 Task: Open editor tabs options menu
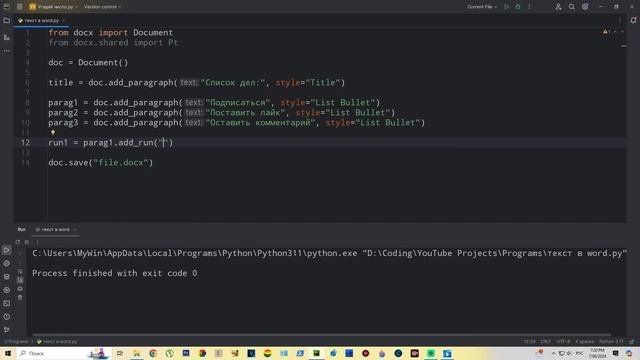click(620, 20)
